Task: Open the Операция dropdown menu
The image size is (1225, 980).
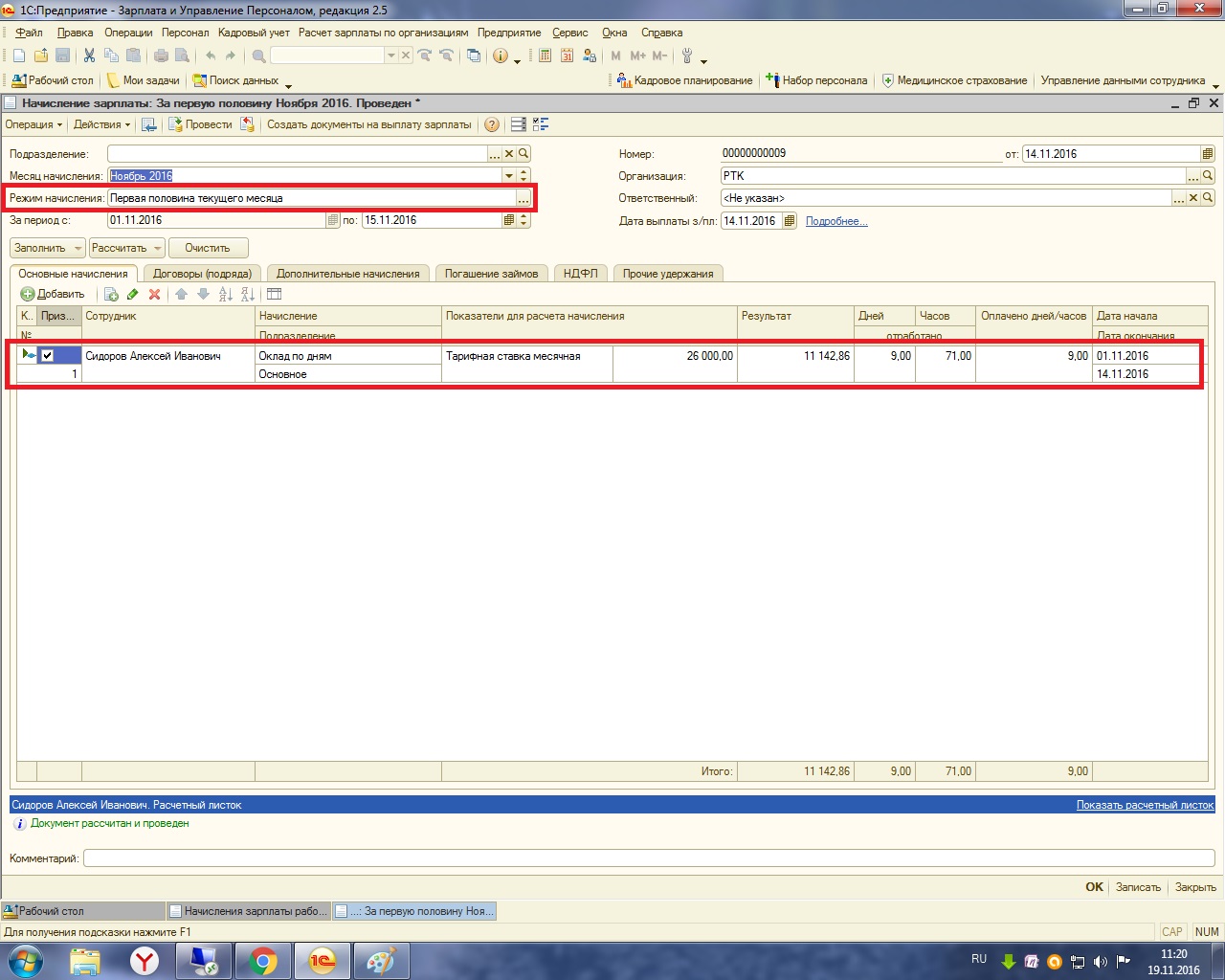Action: point(33,124)
